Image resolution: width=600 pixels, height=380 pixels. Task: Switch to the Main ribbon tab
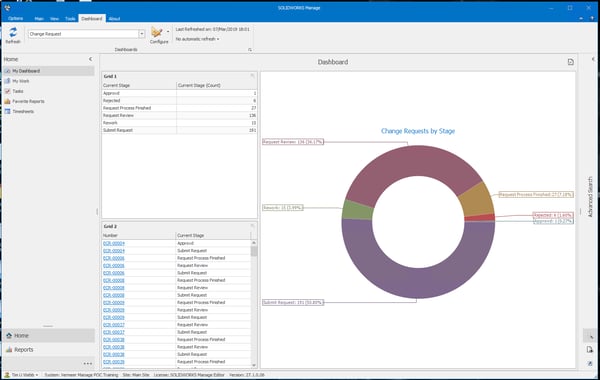coord(39,18)
